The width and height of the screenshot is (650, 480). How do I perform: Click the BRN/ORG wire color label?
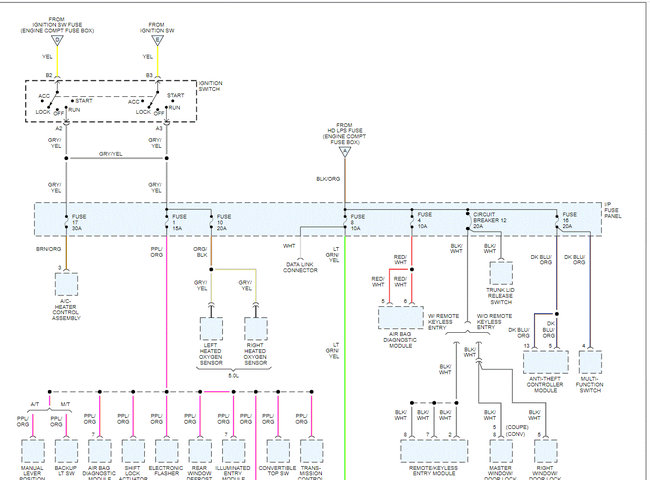[x=48, y=249]
